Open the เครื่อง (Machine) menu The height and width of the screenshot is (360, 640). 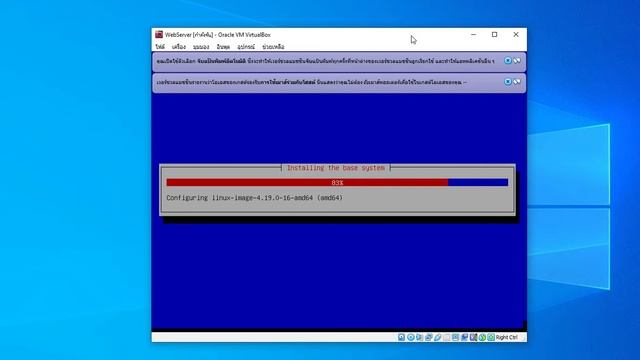[179, 47]
